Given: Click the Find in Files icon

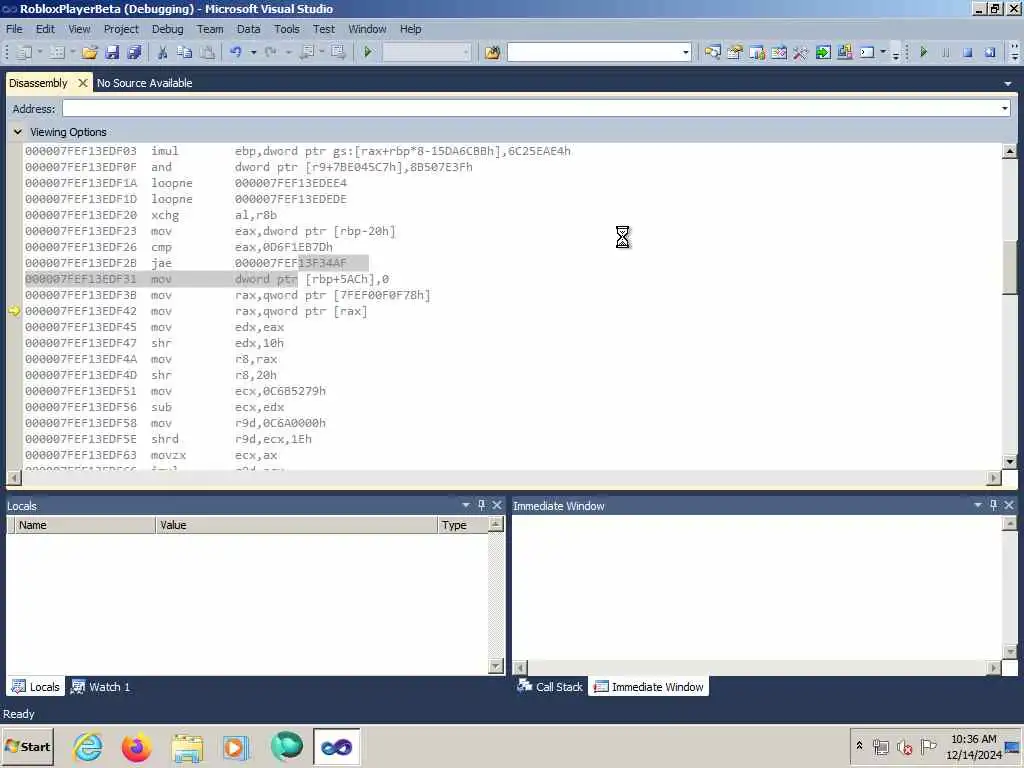Looking at the screenshot, I should coord(492,52).
